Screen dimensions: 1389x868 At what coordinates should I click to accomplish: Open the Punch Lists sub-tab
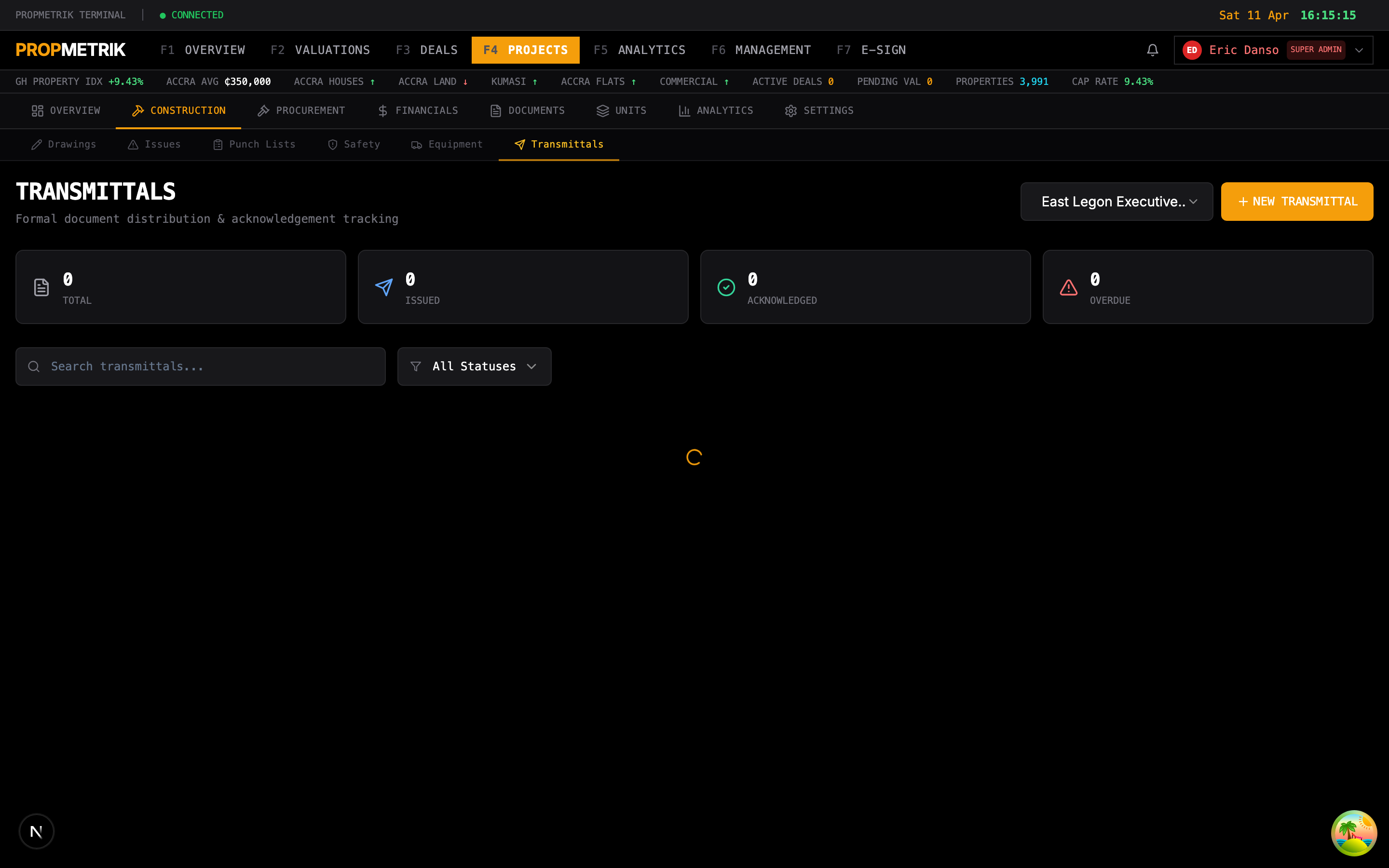pyautogui.click(x=254, y=145)
